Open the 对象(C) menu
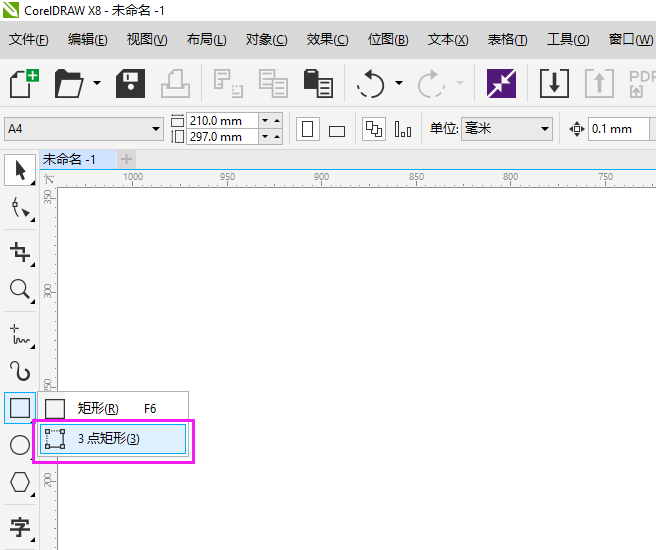Image resolution: width=656 pixels, height=550 pixels. pyautogui.click(x=266, y=40)
